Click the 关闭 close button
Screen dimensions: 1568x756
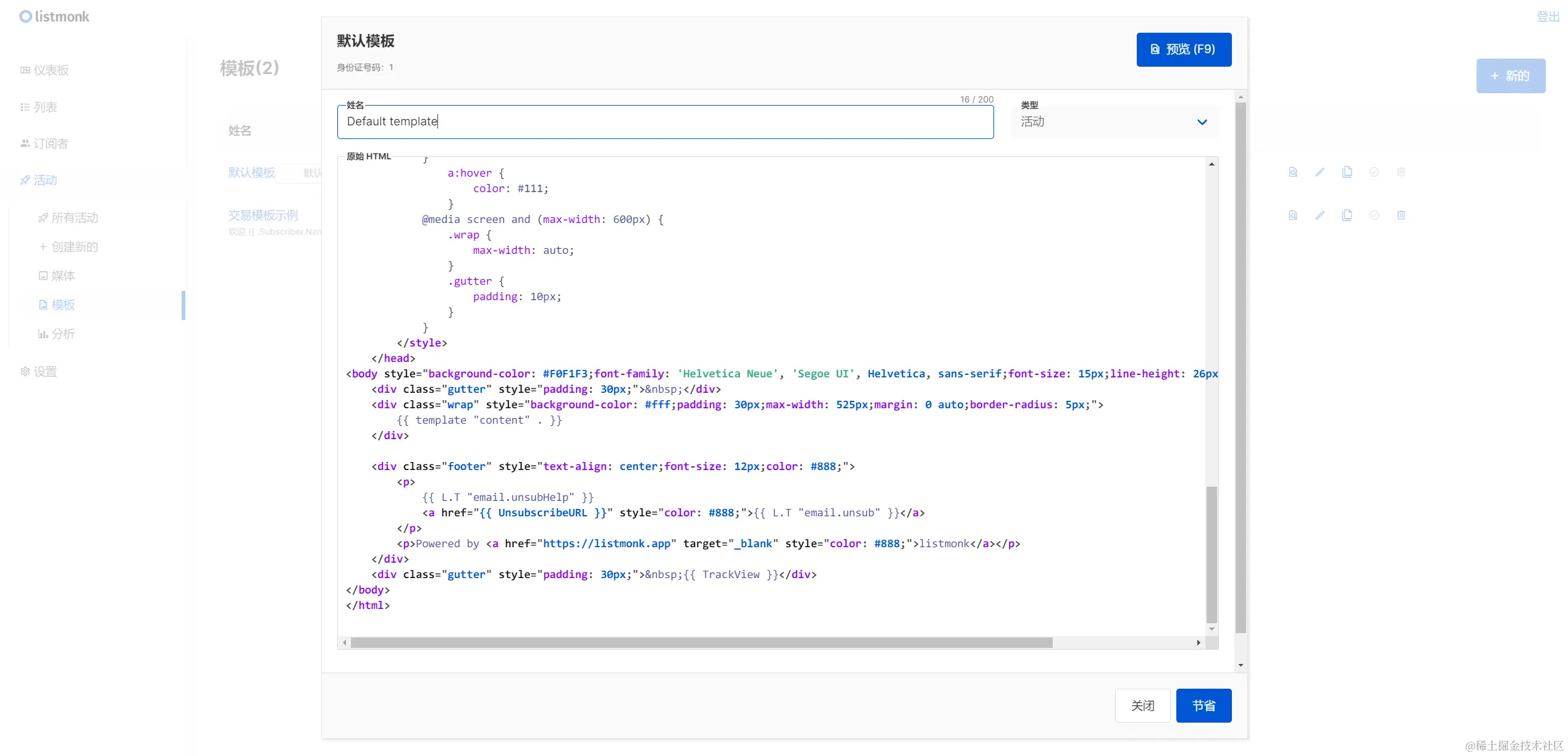(x=1142, y=705)
